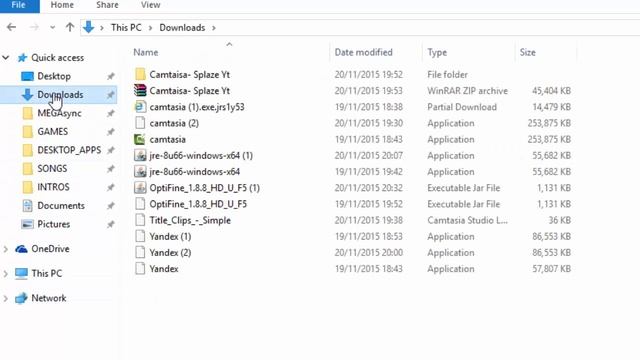The width and height of the screenshot is (640, 360).
Task: Click the pin icon beside SONGS
Action: pos(111,169)
